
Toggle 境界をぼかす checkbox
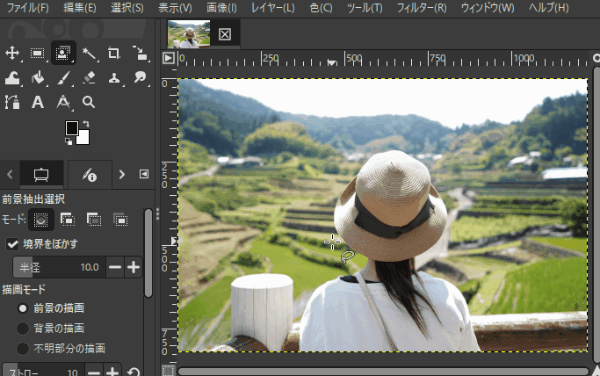(x=12, y=244)
